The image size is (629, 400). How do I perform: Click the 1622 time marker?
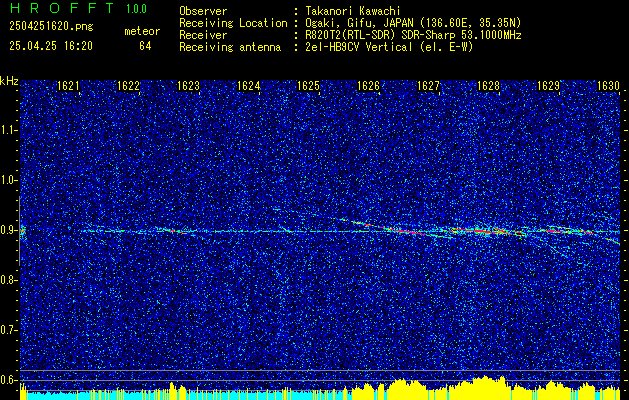point(128,85)
